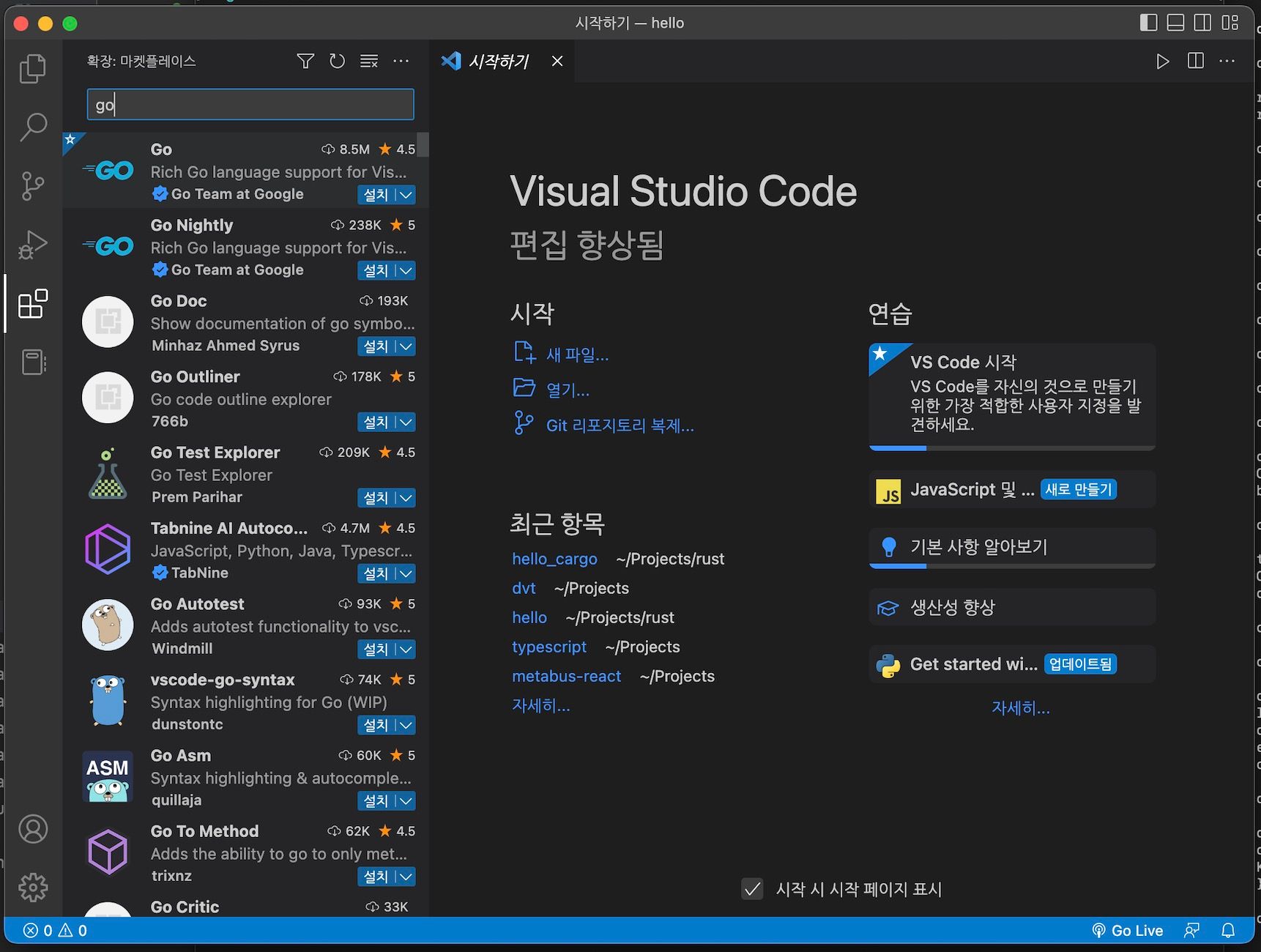Open the Explorer view in activity bar
The width and height of the screenshot is (1261, 952).
(32, 69)
